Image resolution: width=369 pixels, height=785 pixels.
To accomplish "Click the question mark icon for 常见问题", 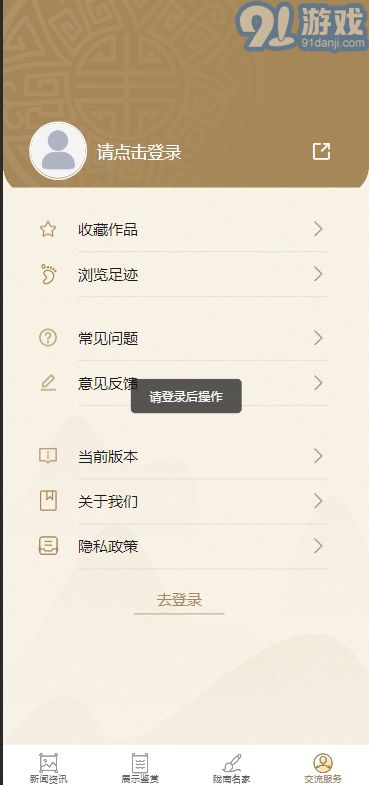I will [x=48, y=338].
